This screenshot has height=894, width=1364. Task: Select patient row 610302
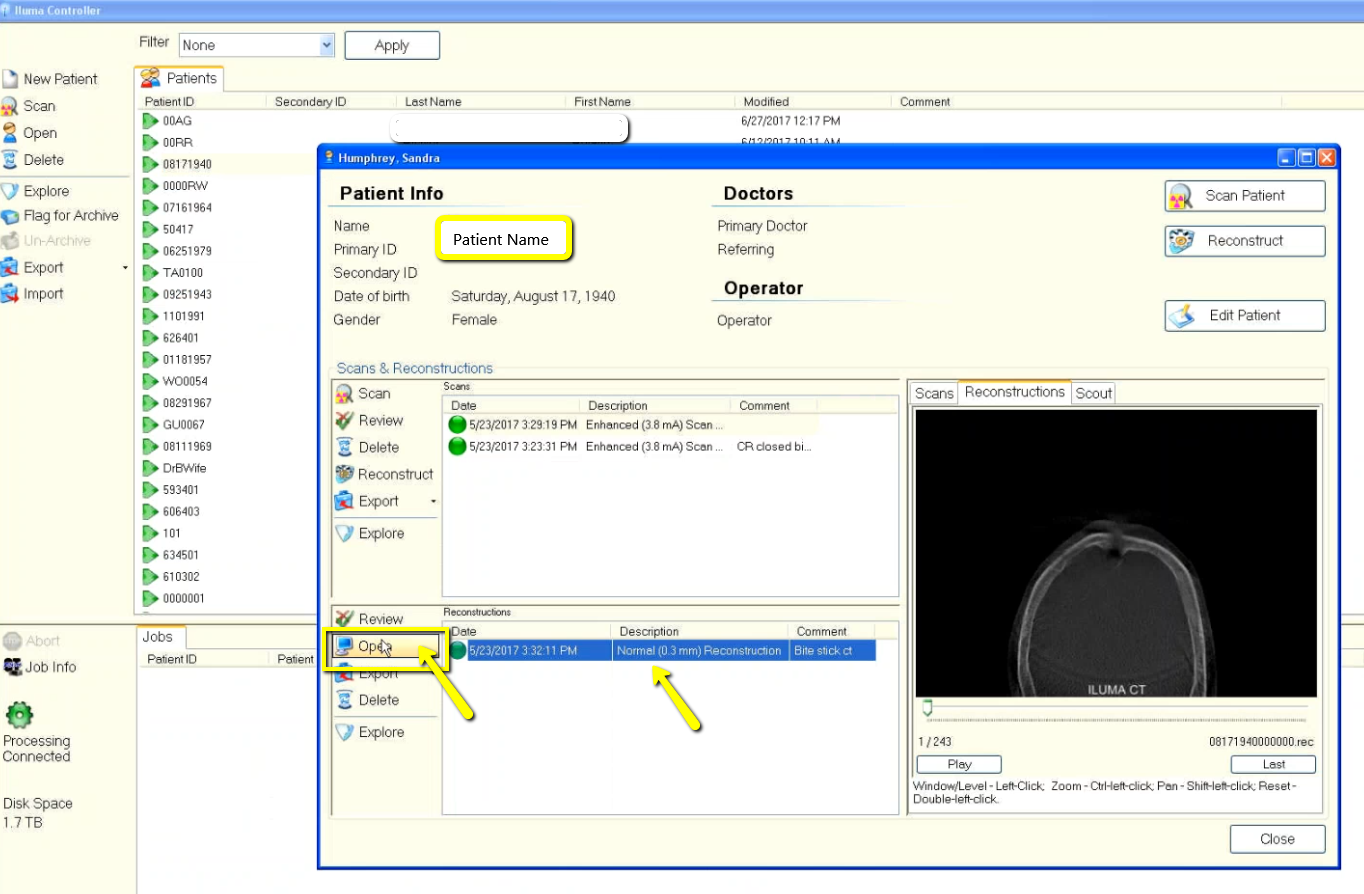coord(227,577)
